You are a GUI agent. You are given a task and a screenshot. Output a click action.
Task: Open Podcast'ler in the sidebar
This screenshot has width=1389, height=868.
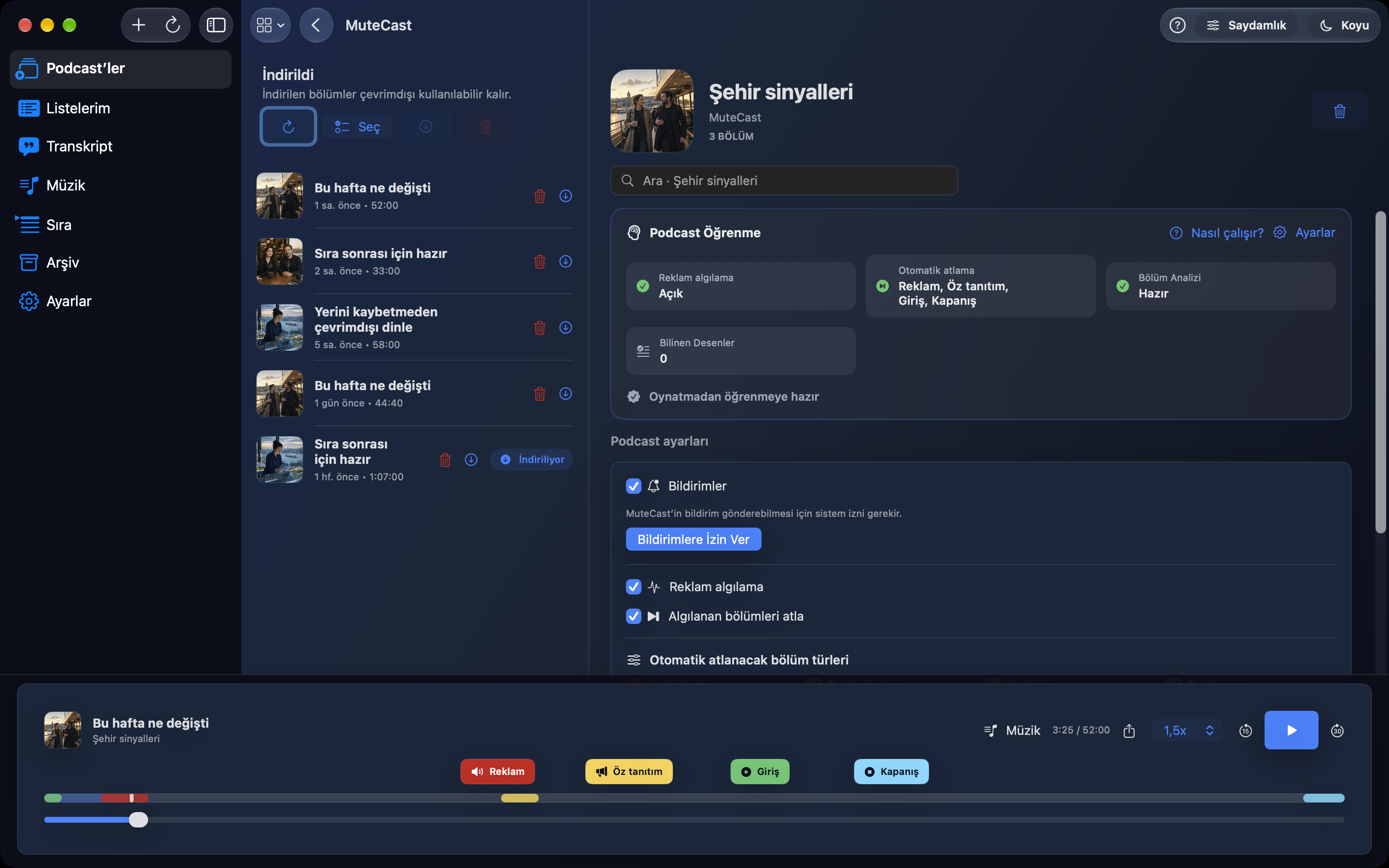tap(121, 69)
